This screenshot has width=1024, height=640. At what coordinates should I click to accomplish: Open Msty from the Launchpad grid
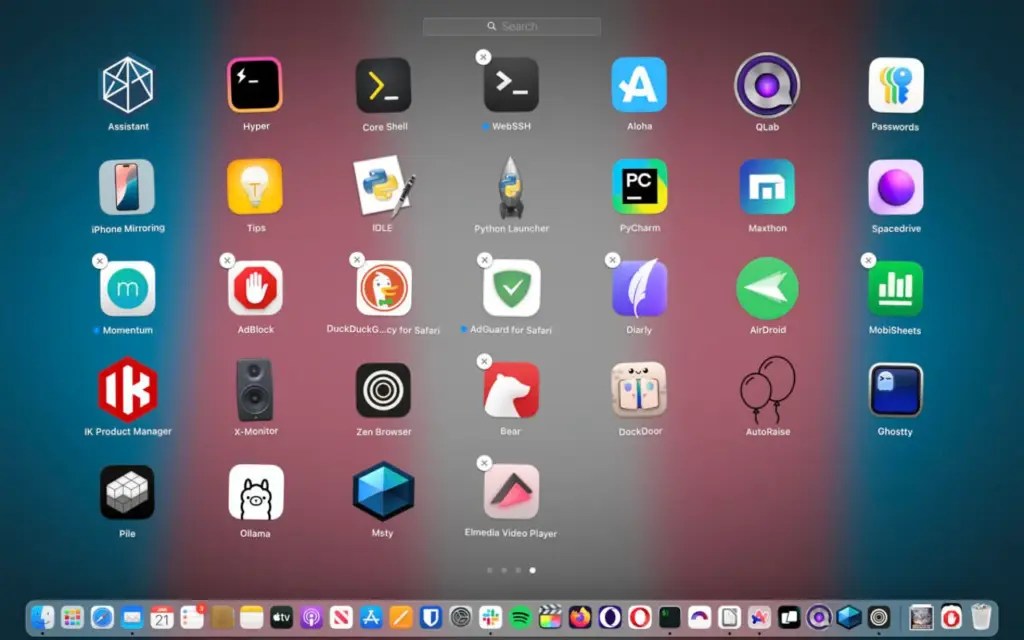[x=383, y=491]
